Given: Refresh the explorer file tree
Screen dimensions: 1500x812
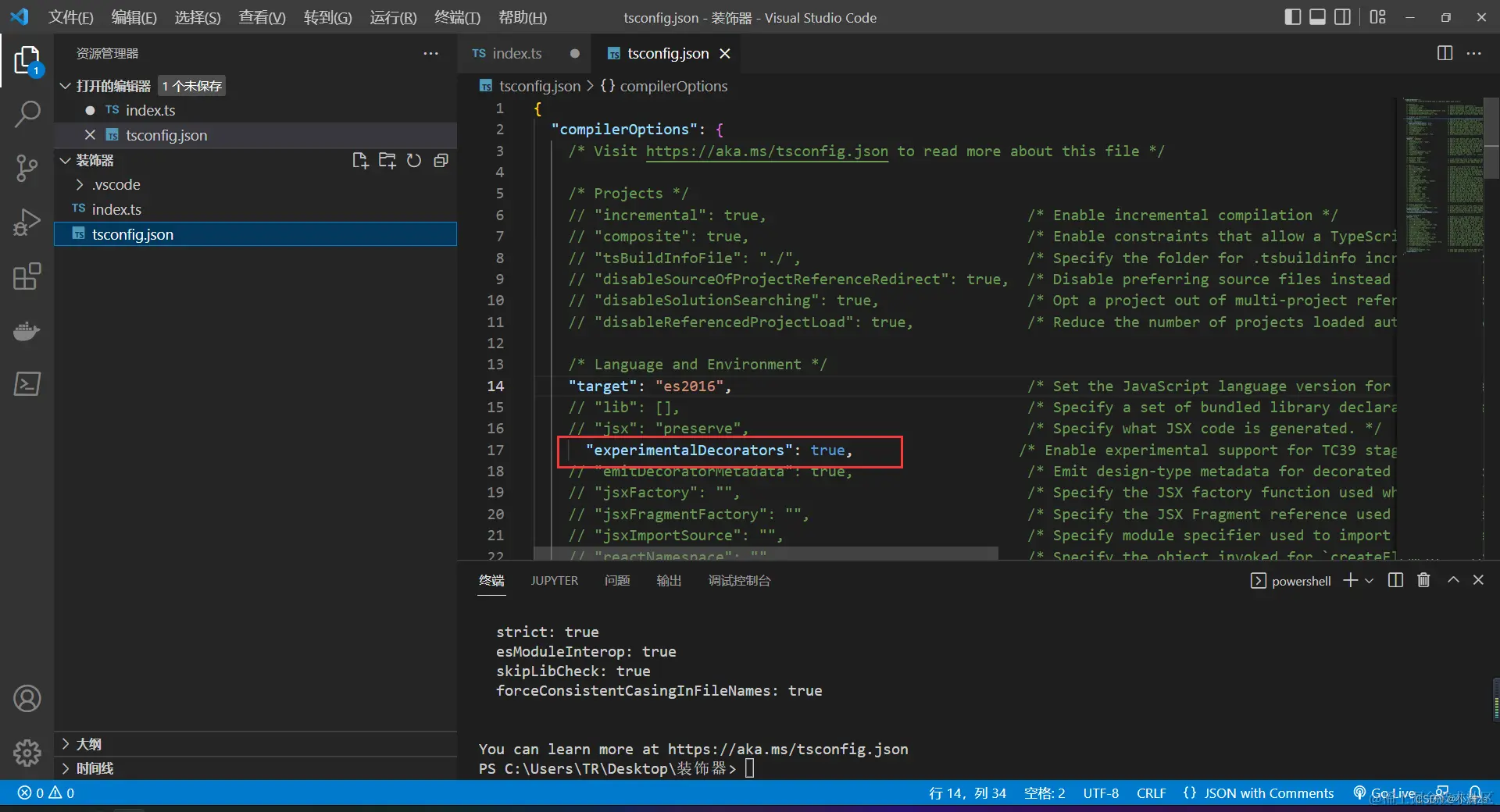Looking at the screenshot, I should tap(414, 160).
